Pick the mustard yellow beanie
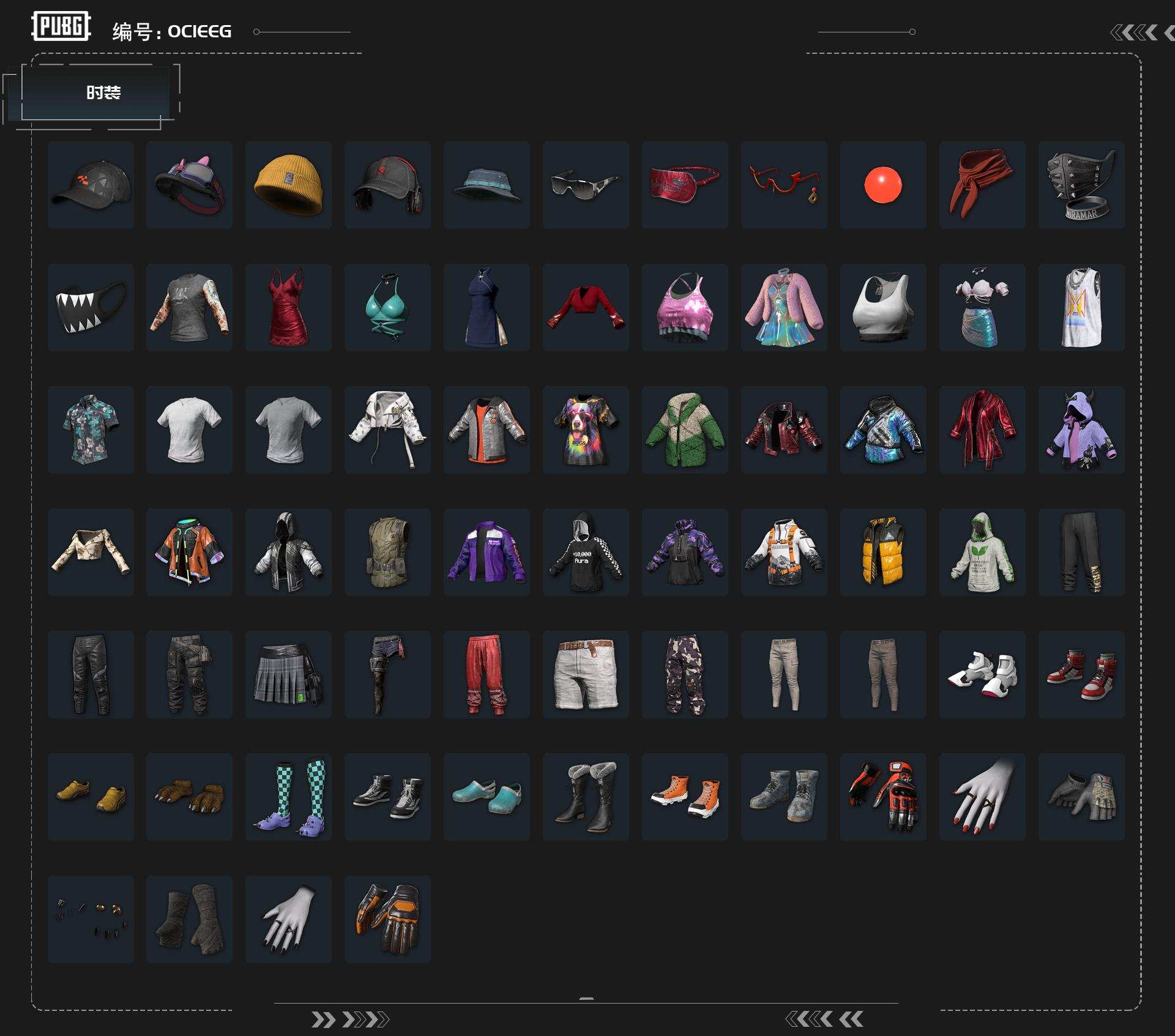Viewport: 1175px width, 1036px height. [x=288, y=185]
